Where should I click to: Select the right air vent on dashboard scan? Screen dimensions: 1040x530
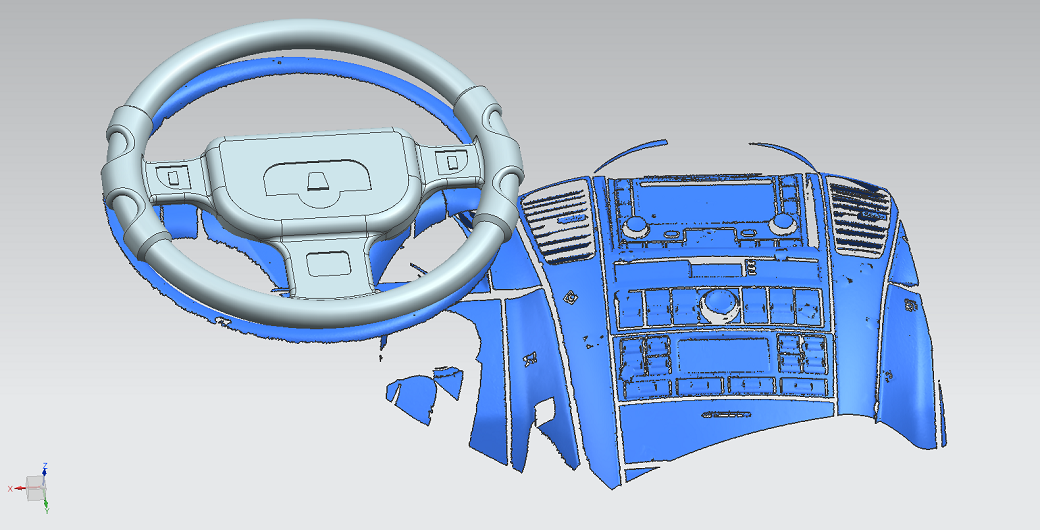(861, 216)
